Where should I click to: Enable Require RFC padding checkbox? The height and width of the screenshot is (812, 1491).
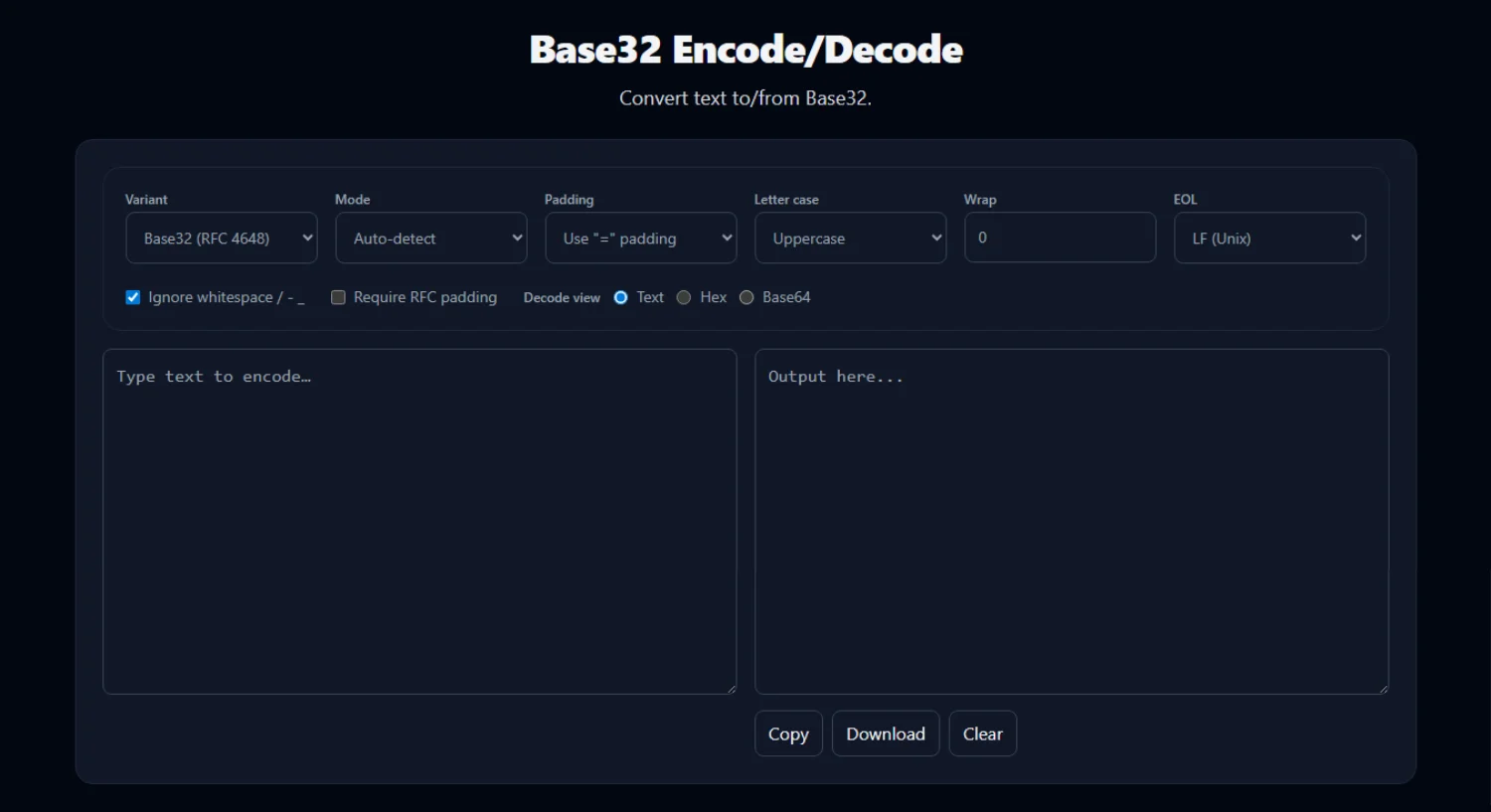pos(338,297)
